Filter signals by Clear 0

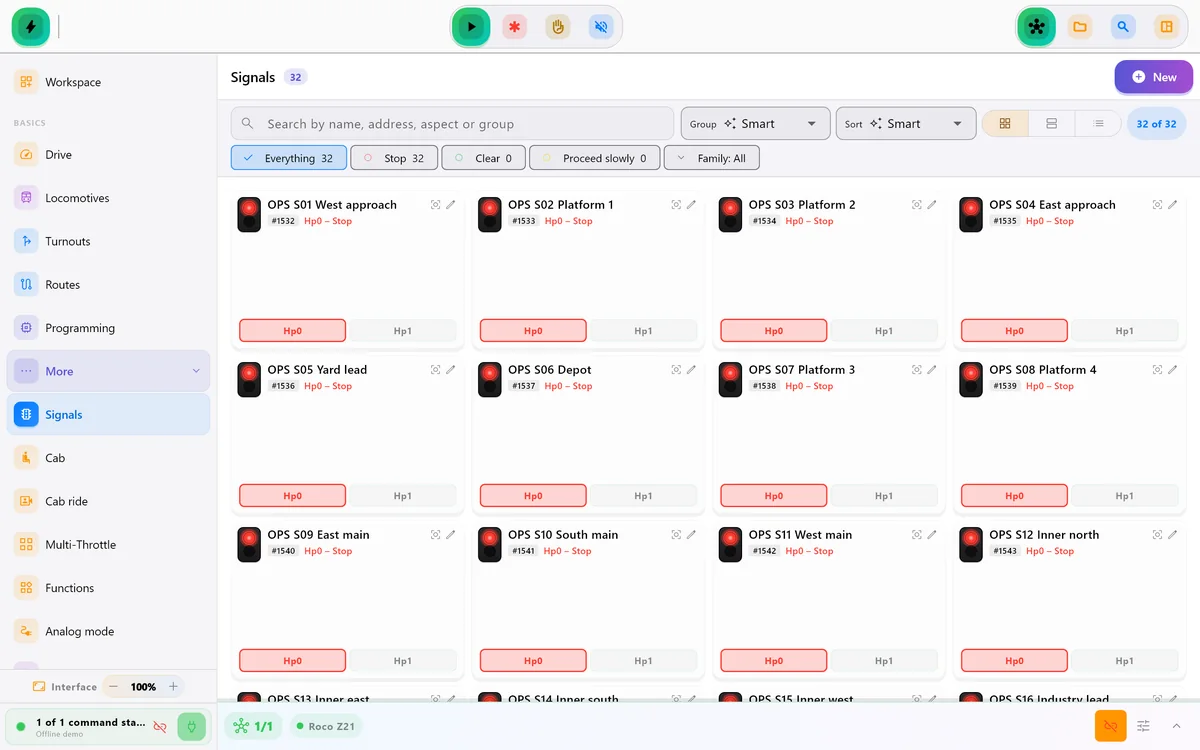click(x=484, y=158)
